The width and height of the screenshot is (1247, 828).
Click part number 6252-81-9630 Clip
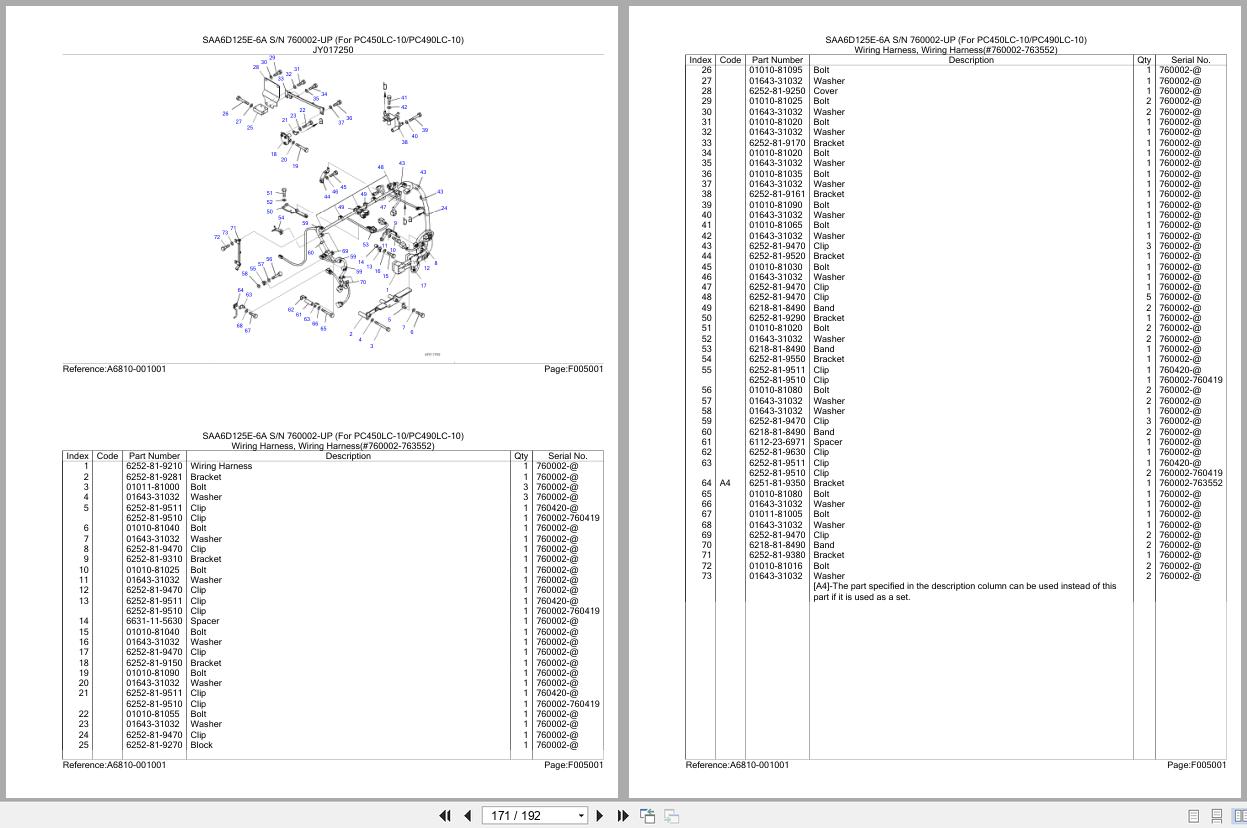click(x=777, y=452)
